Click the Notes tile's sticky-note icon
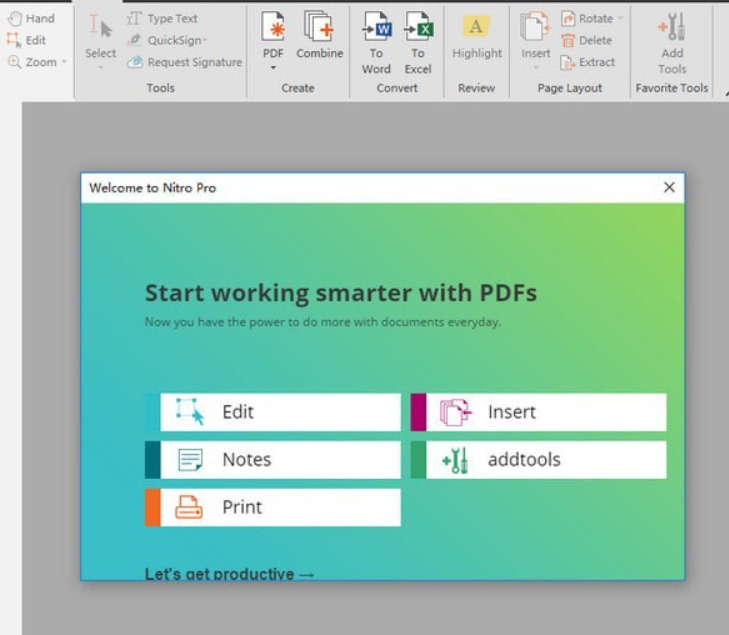729x635 pixels. pos(190,460)
